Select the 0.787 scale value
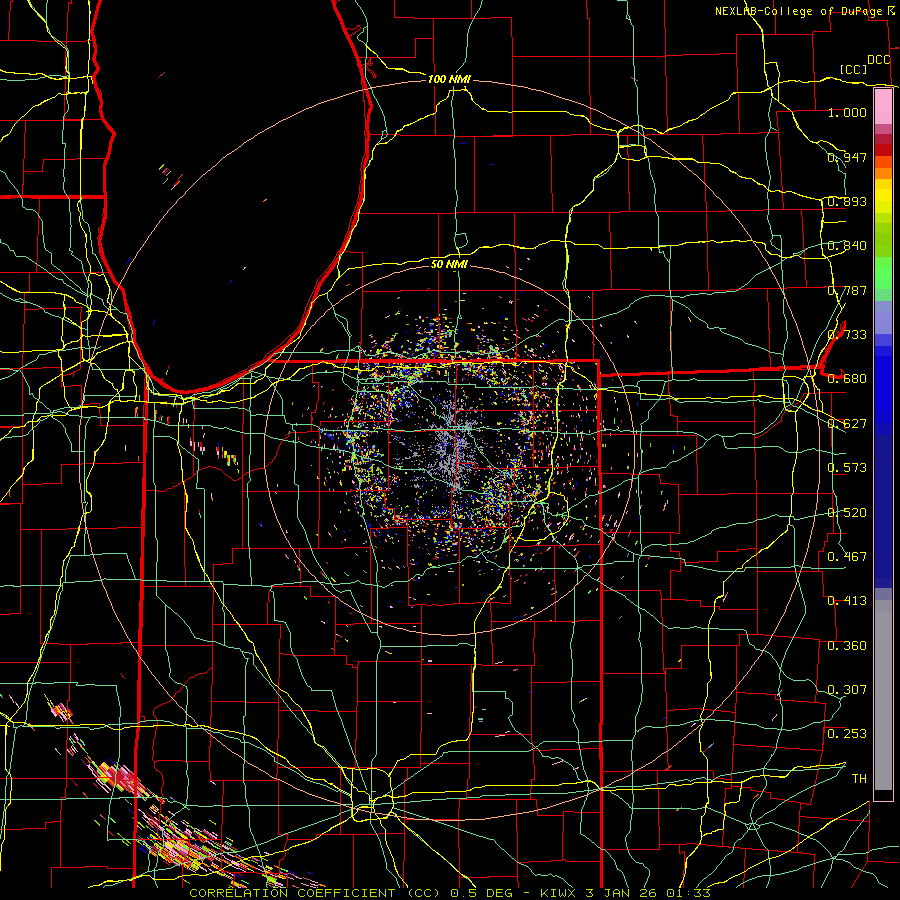900x900 pixels. tap(847, 290)
